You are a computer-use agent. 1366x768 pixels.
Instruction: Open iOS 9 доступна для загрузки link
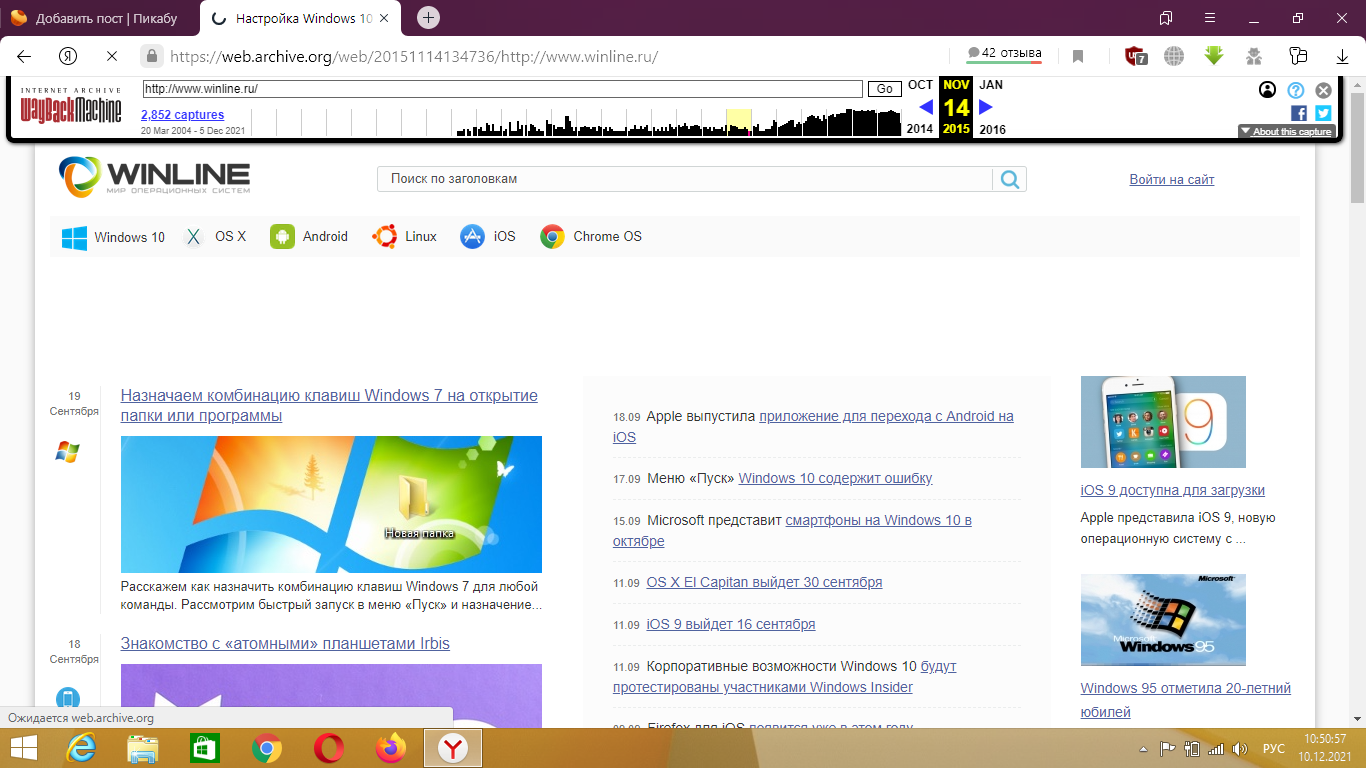(1173, 490)
